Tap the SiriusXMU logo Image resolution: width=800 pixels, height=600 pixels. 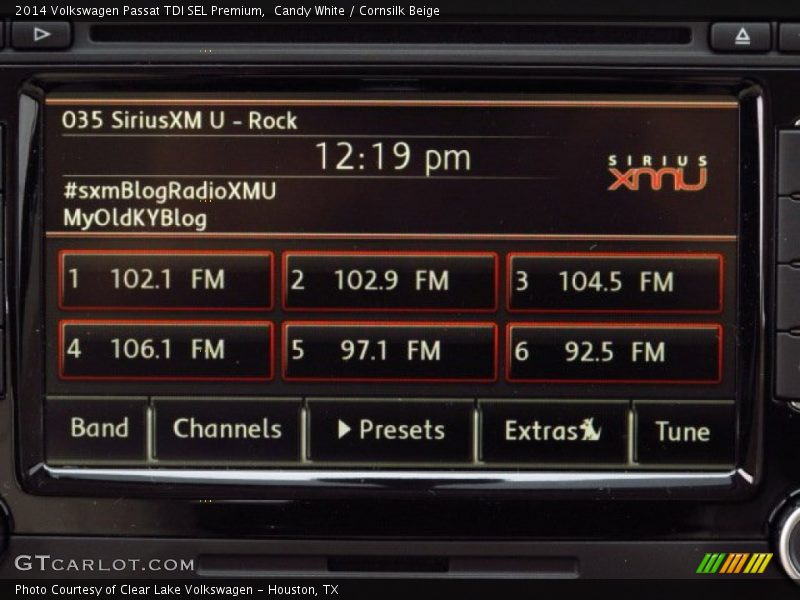point(658,173)
